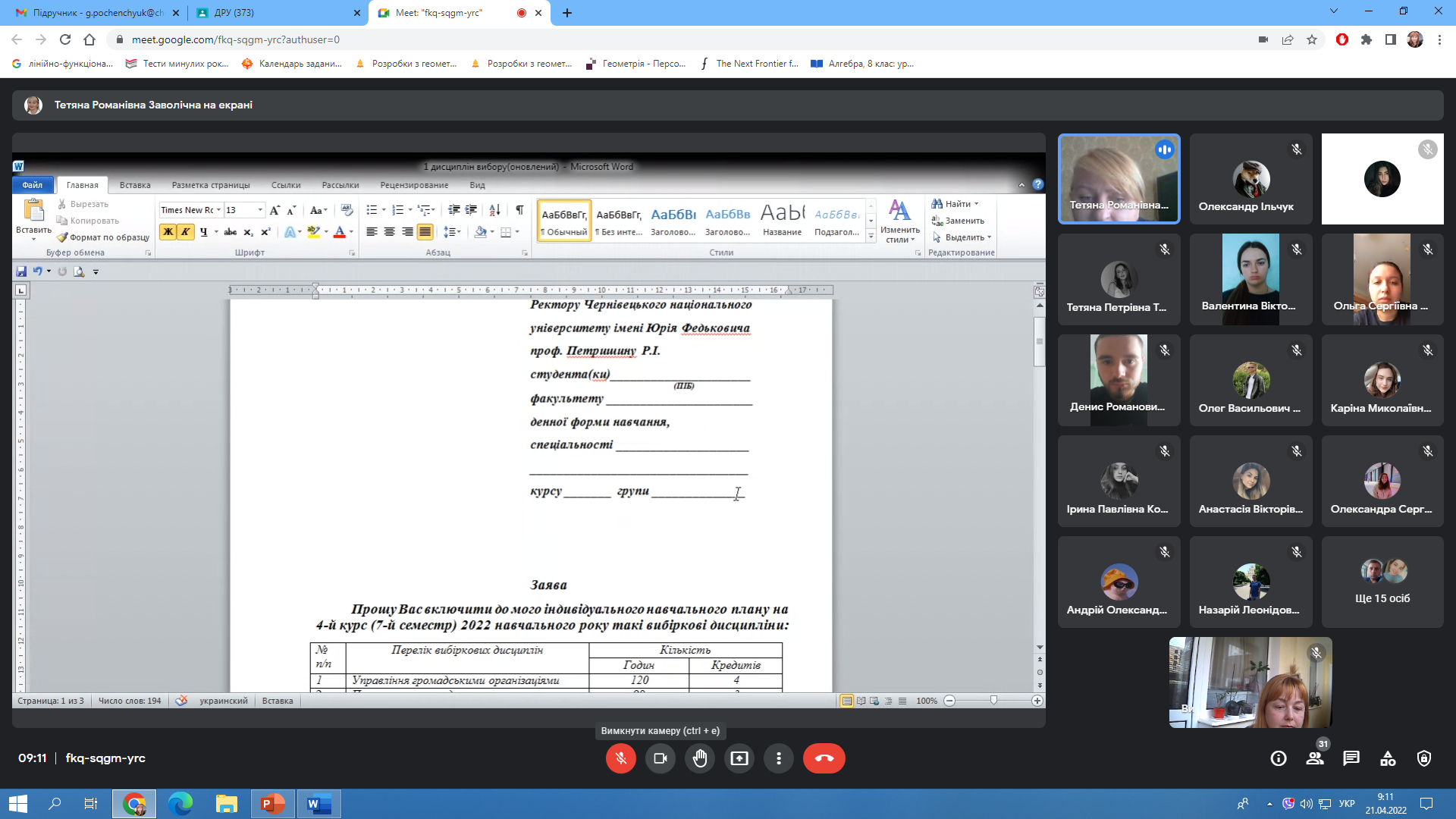Open the Activities shapes icon
1456x819 pixels.
(1388, 758)
